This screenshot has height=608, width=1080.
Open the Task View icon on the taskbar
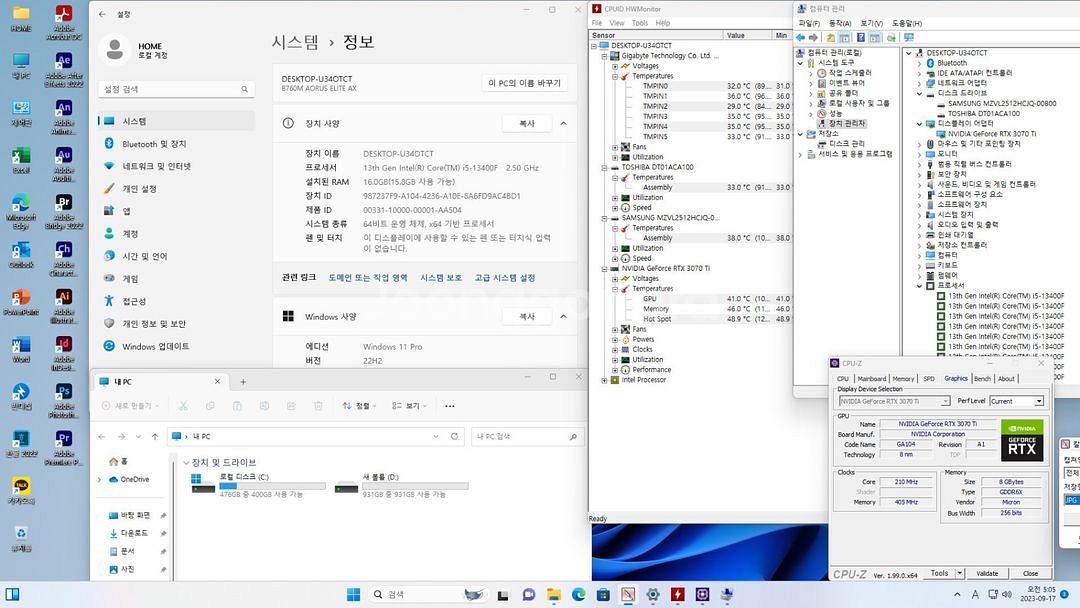[503, 594]
